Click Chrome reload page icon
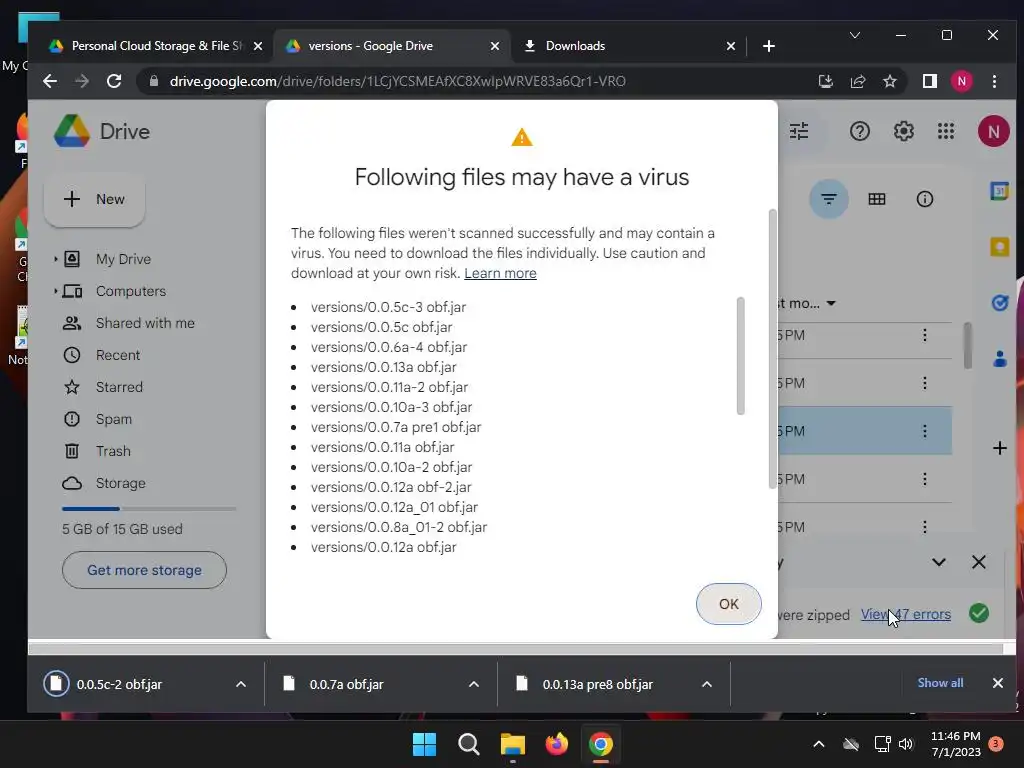Screen dimensions: 1024x768 (x=114, y=81)
